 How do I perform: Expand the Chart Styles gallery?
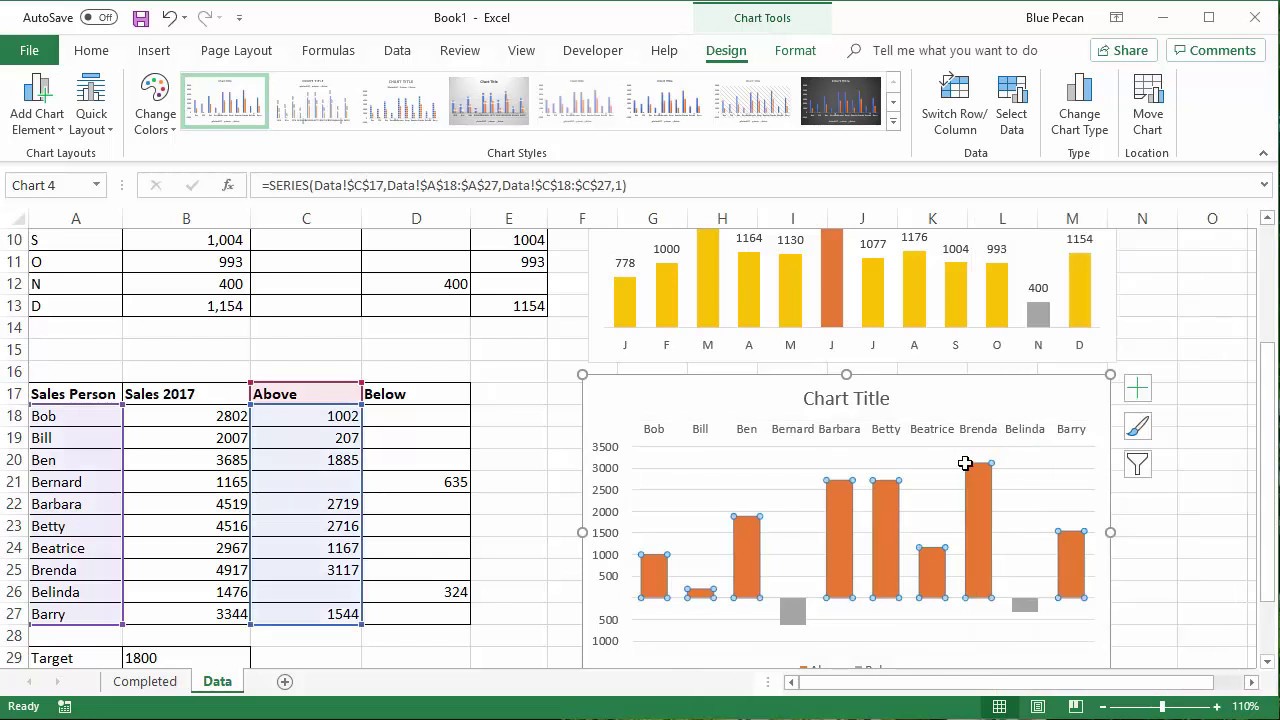coord(893,122)
